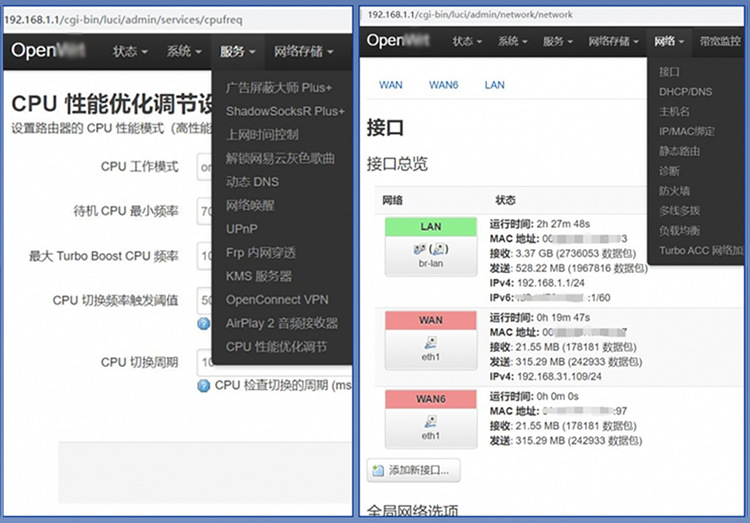The height and width of the screenshot is (523, 750).
Task: Select 静态路由 in the network menu
Action: [x=679, y=151]
